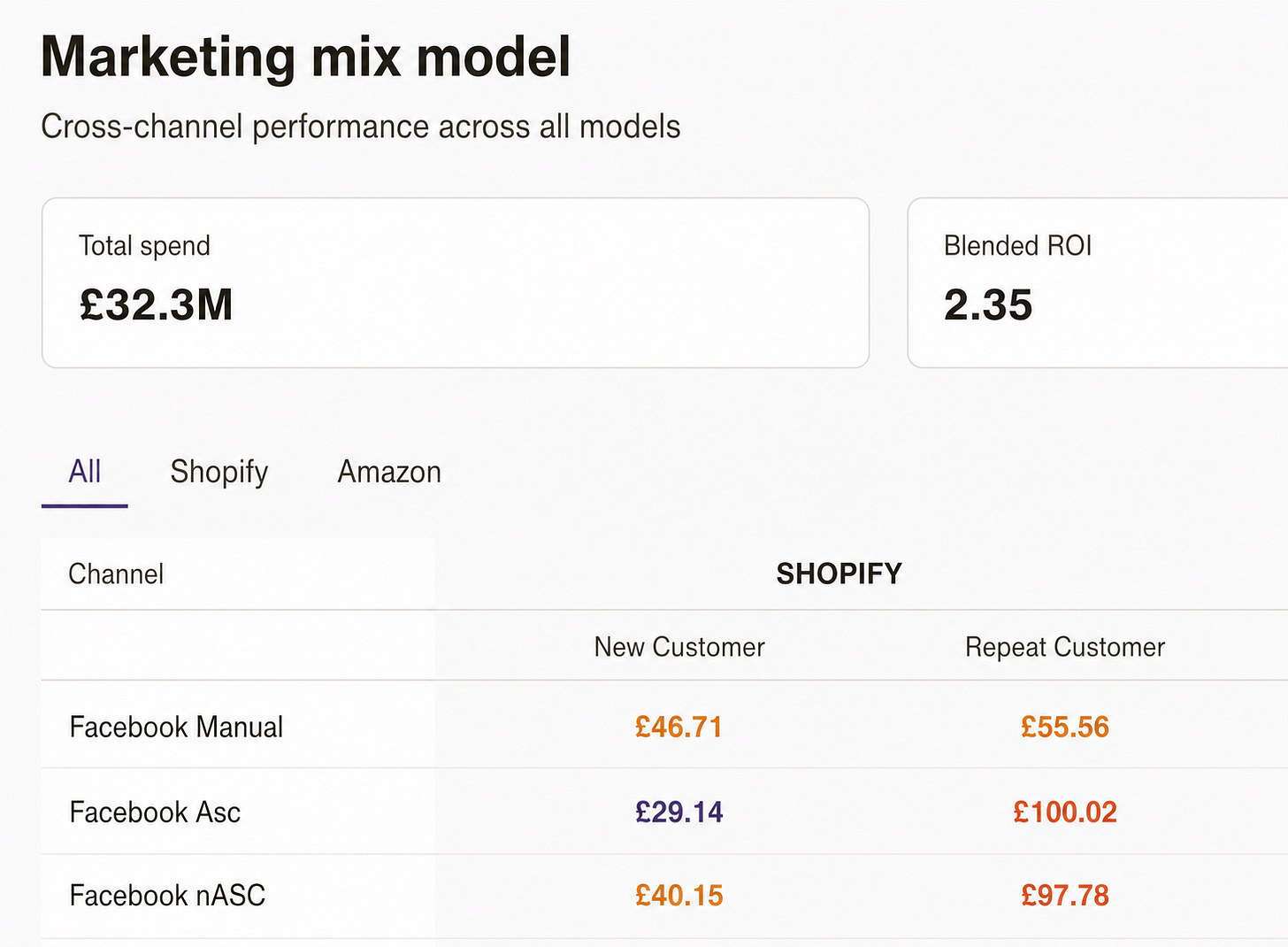This screenshot has width=1288, height=947.
Task: Select the Amazon tab
Action: [389, 472]
